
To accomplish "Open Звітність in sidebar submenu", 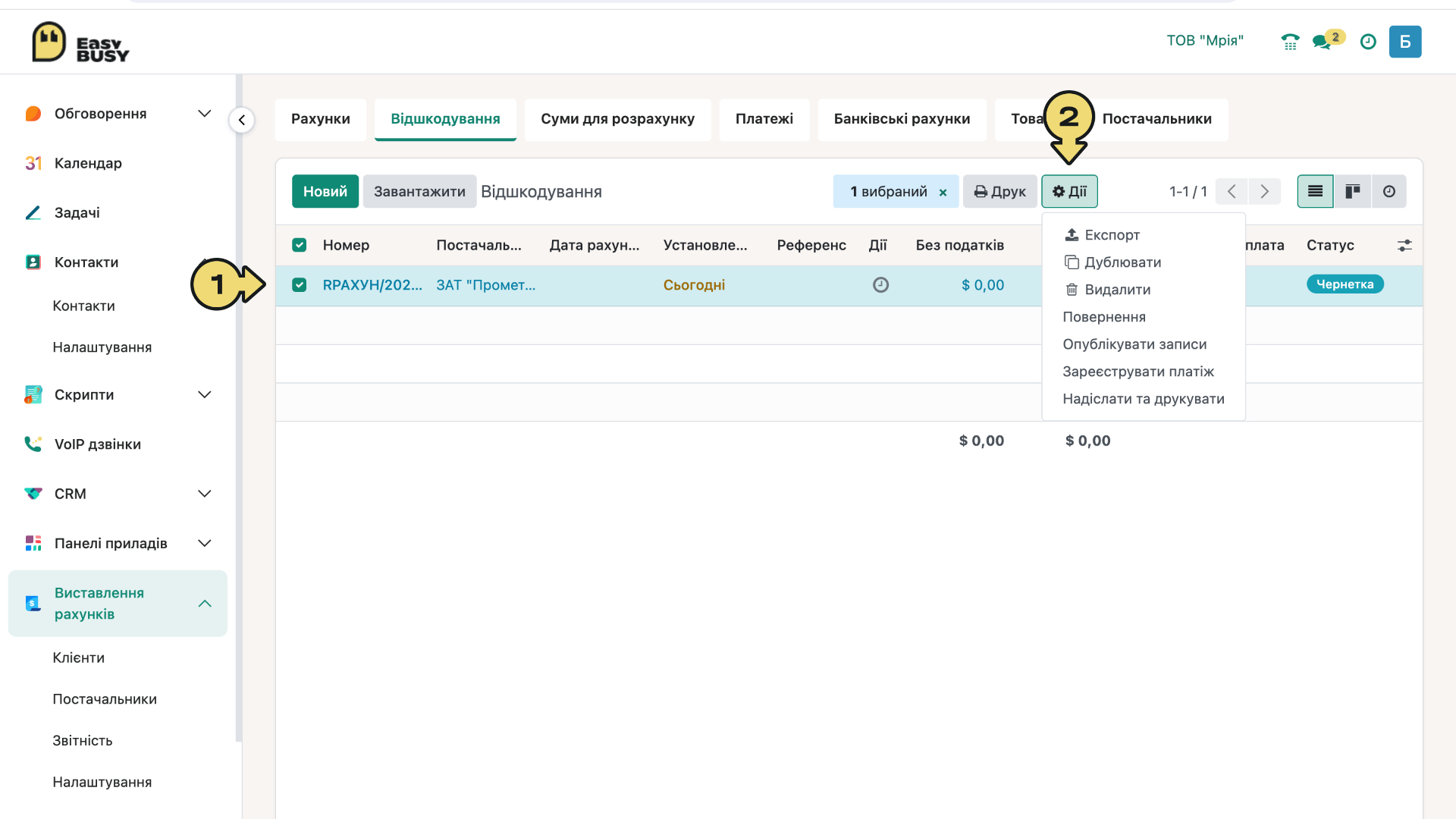I will click(83, 741).
